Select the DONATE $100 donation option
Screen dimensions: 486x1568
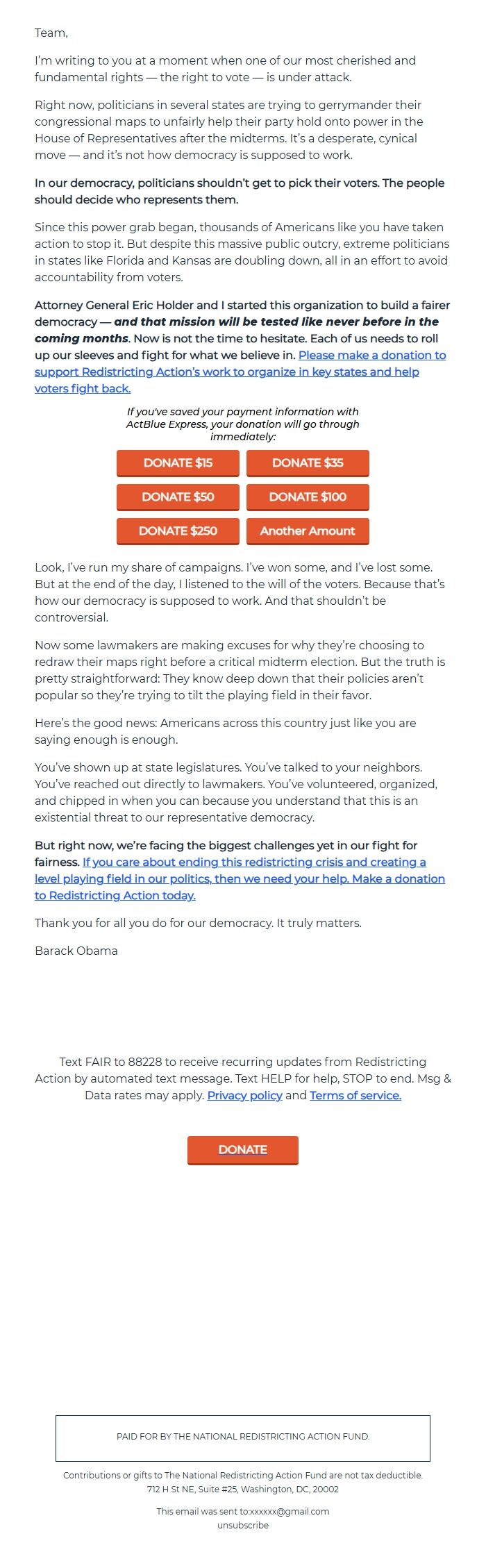[308, 497]
